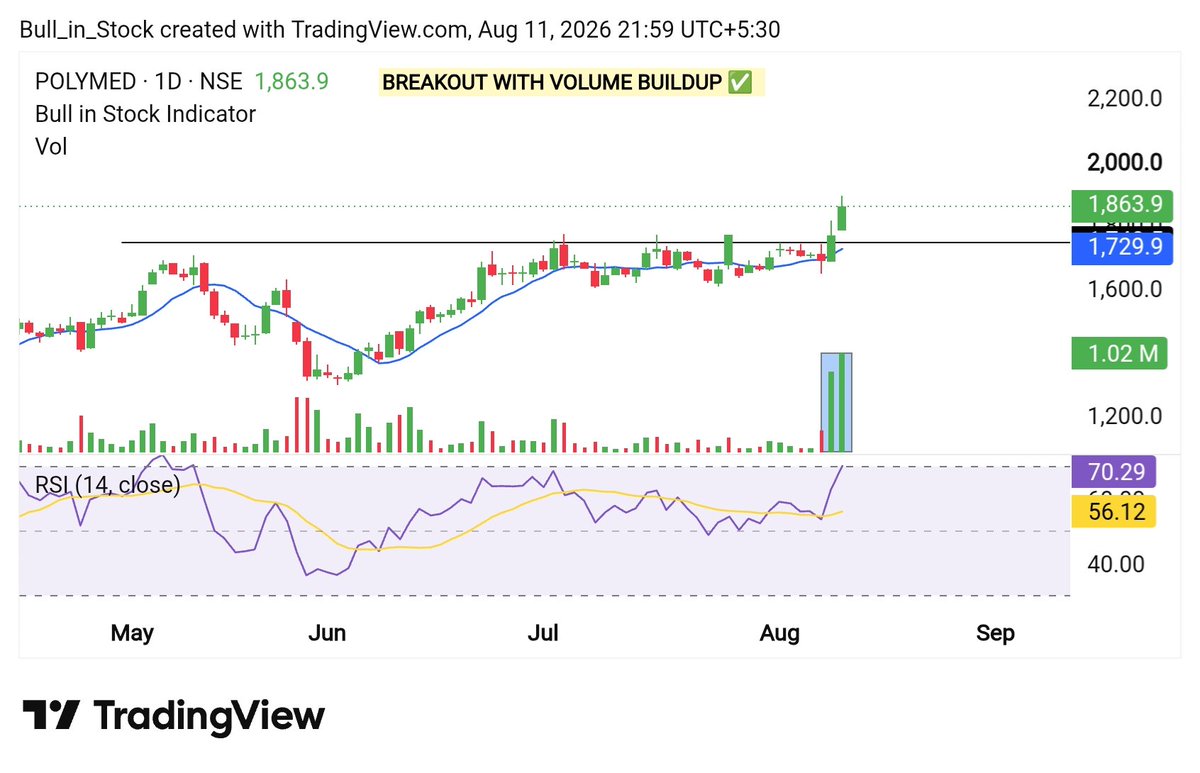Click the yellow 56.12 RSI average tag
Viewport: 1200px width, 773px height.
[x=1114, y=511]
